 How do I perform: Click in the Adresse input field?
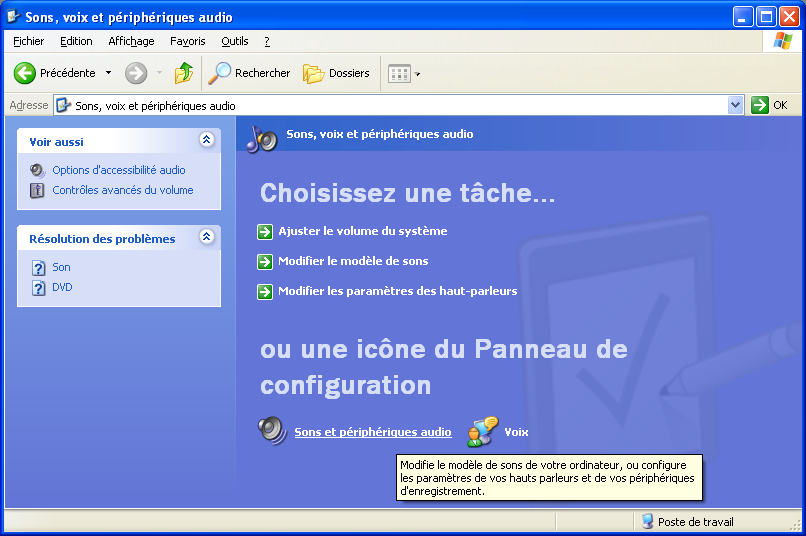tap(399, 105)
